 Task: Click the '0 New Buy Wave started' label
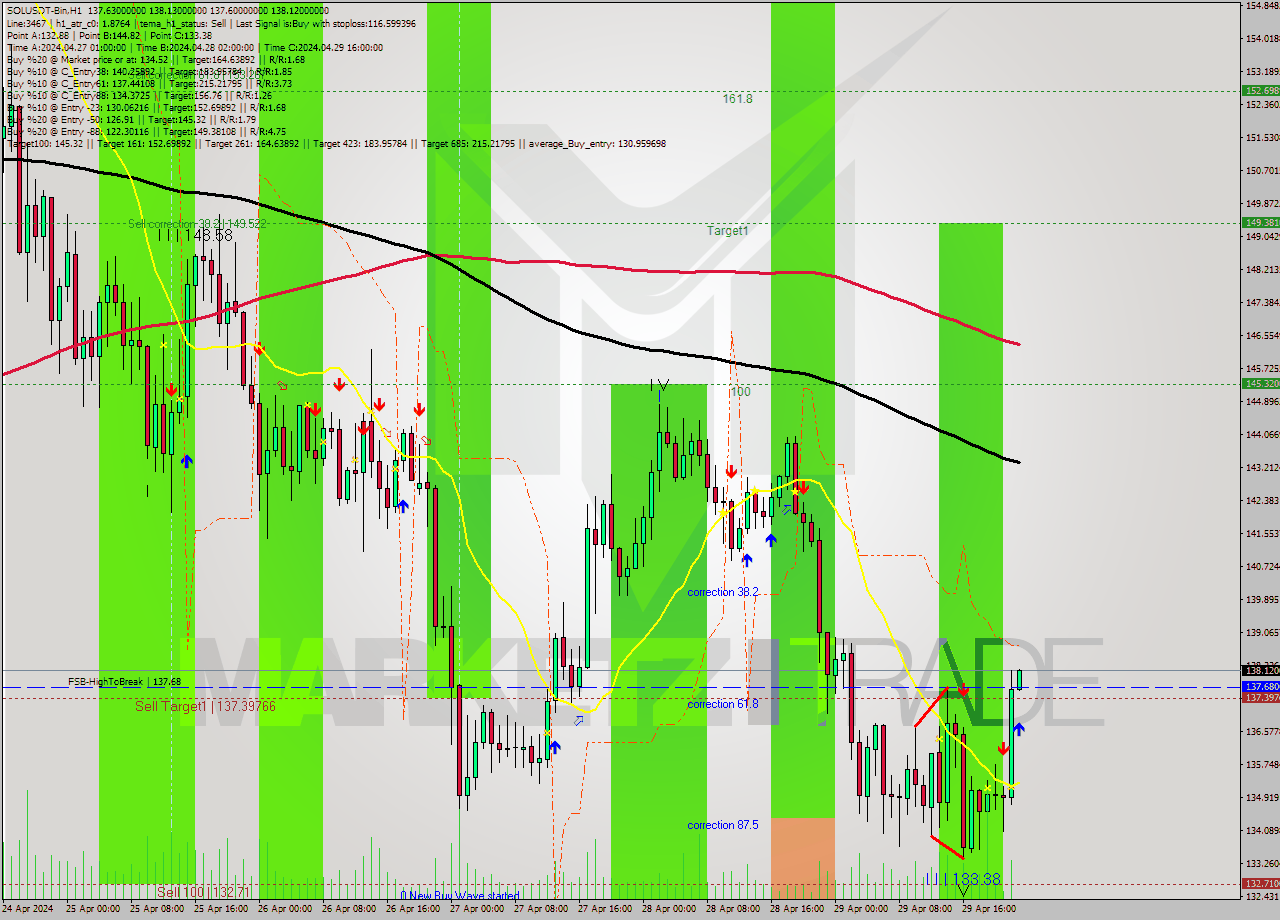tap(460, 895)
